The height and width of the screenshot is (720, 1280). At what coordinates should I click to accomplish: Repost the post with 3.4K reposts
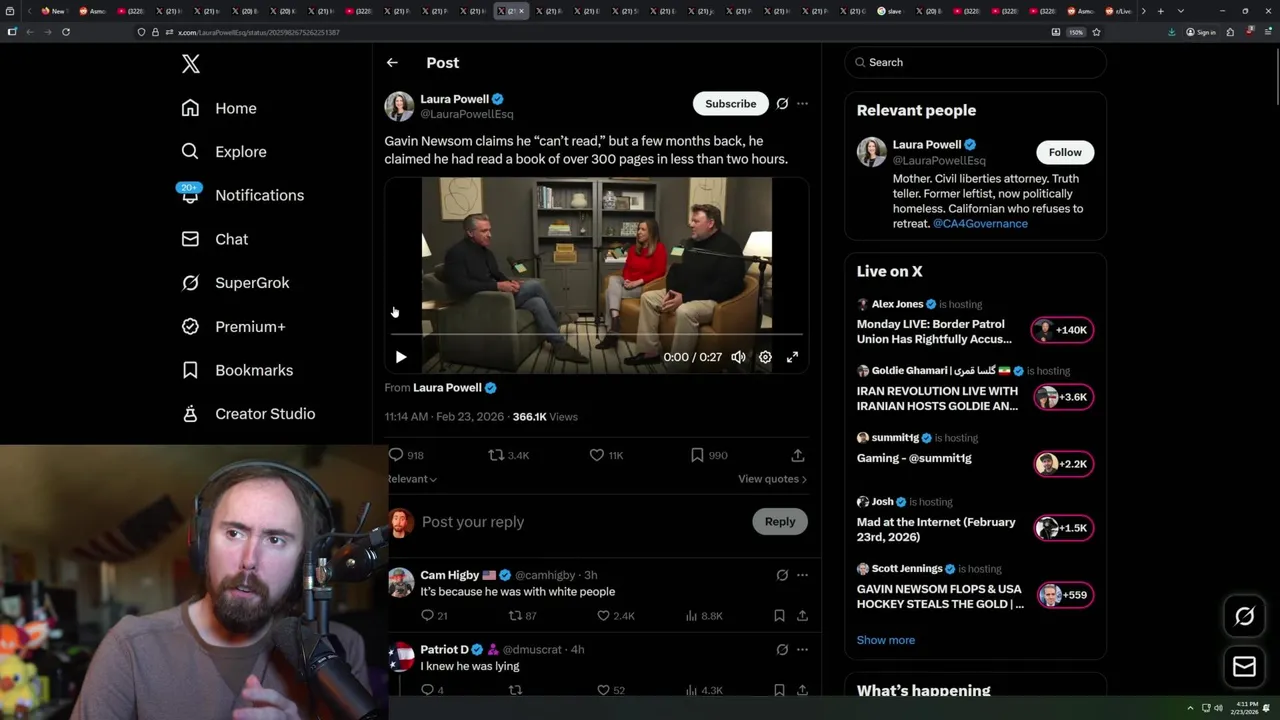(x=508, y=455)
